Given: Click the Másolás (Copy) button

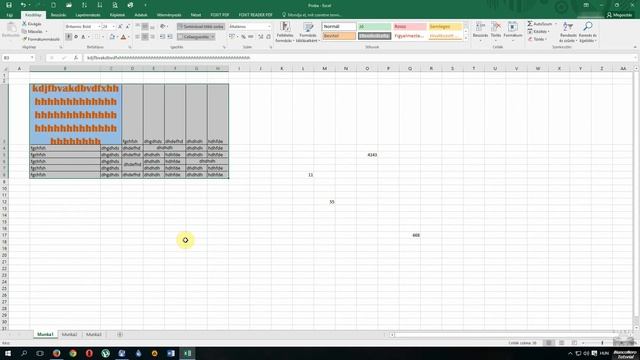Looking at the screenshot, I should [33, 31].
